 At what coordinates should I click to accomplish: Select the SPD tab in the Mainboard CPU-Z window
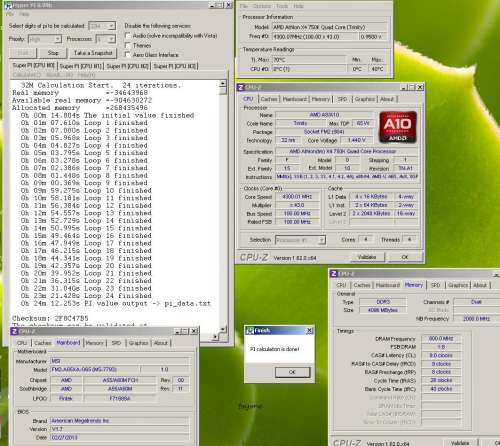(116, 343)
